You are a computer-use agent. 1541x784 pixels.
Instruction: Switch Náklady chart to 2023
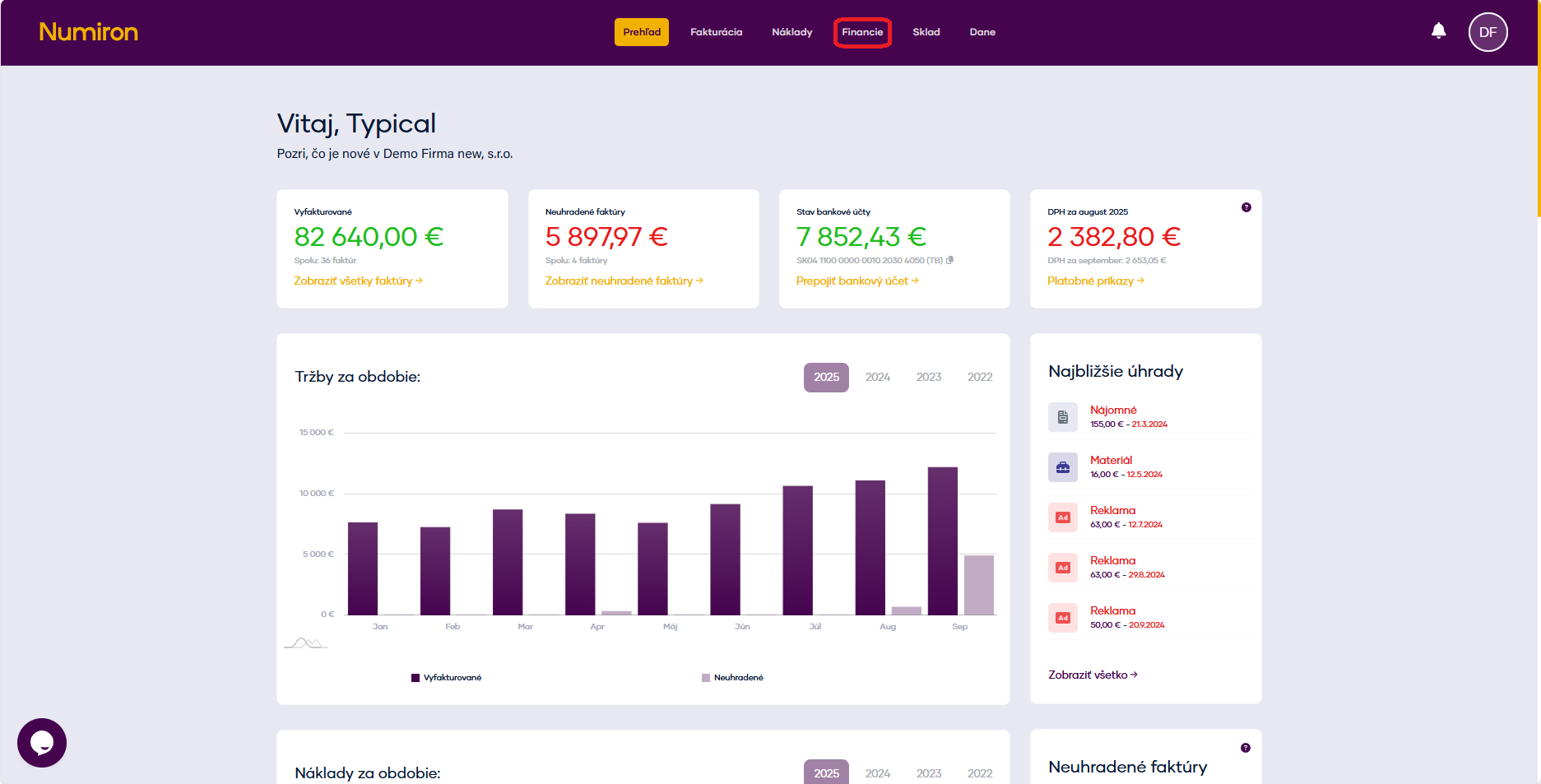[928, 773]
